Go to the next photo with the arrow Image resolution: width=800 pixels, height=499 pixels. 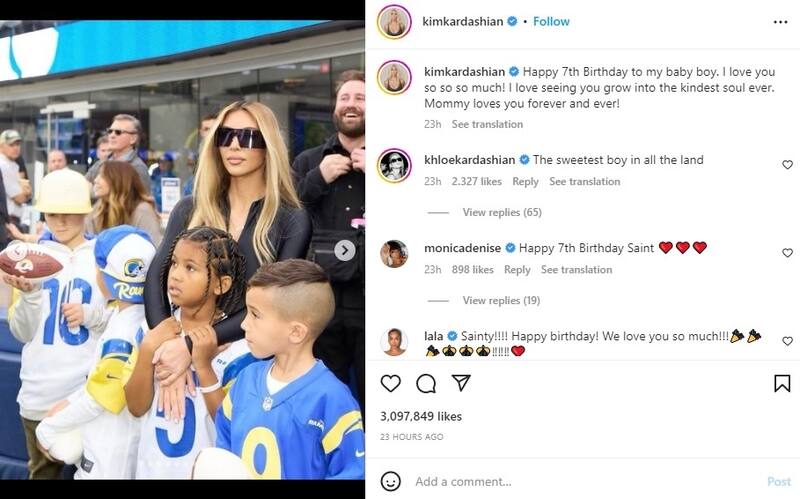[345, 250]
